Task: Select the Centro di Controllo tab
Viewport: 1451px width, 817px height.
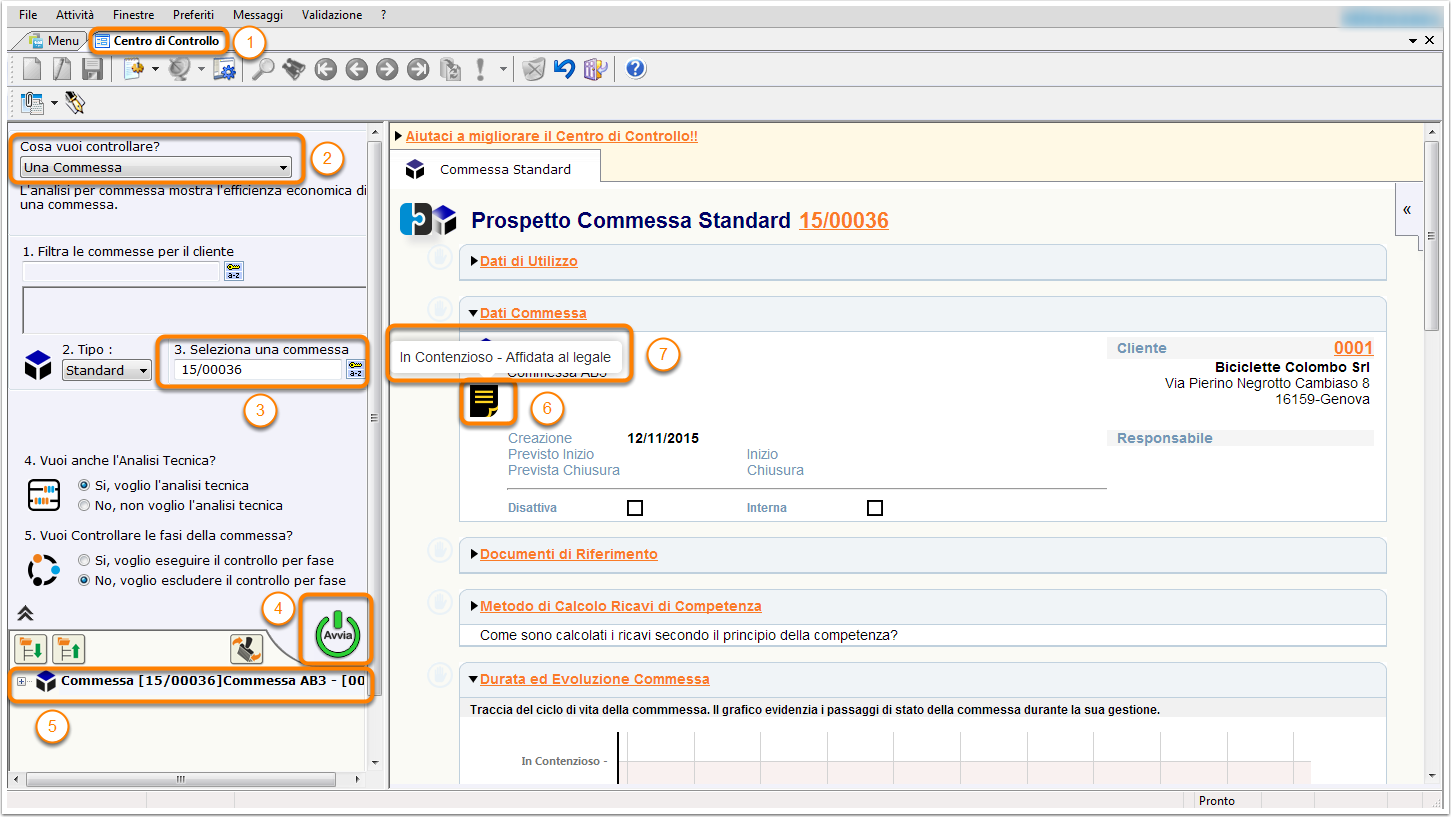Action: coord(158,41)
